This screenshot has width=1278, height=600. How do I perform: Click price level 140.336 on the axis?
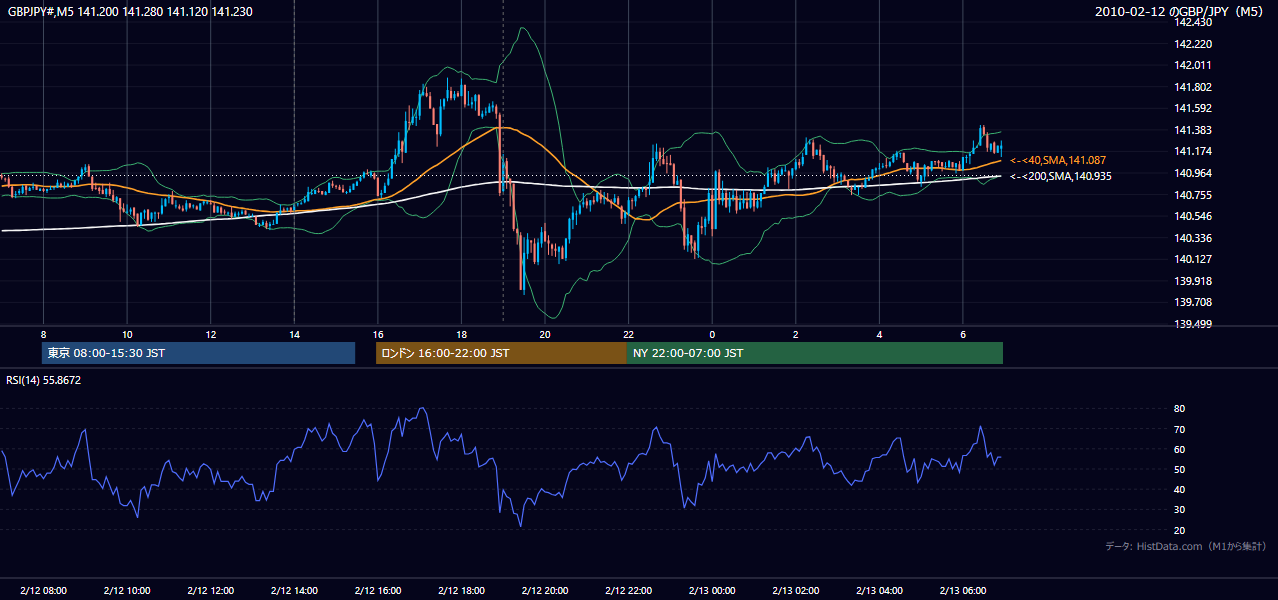tap(1195, 238)
